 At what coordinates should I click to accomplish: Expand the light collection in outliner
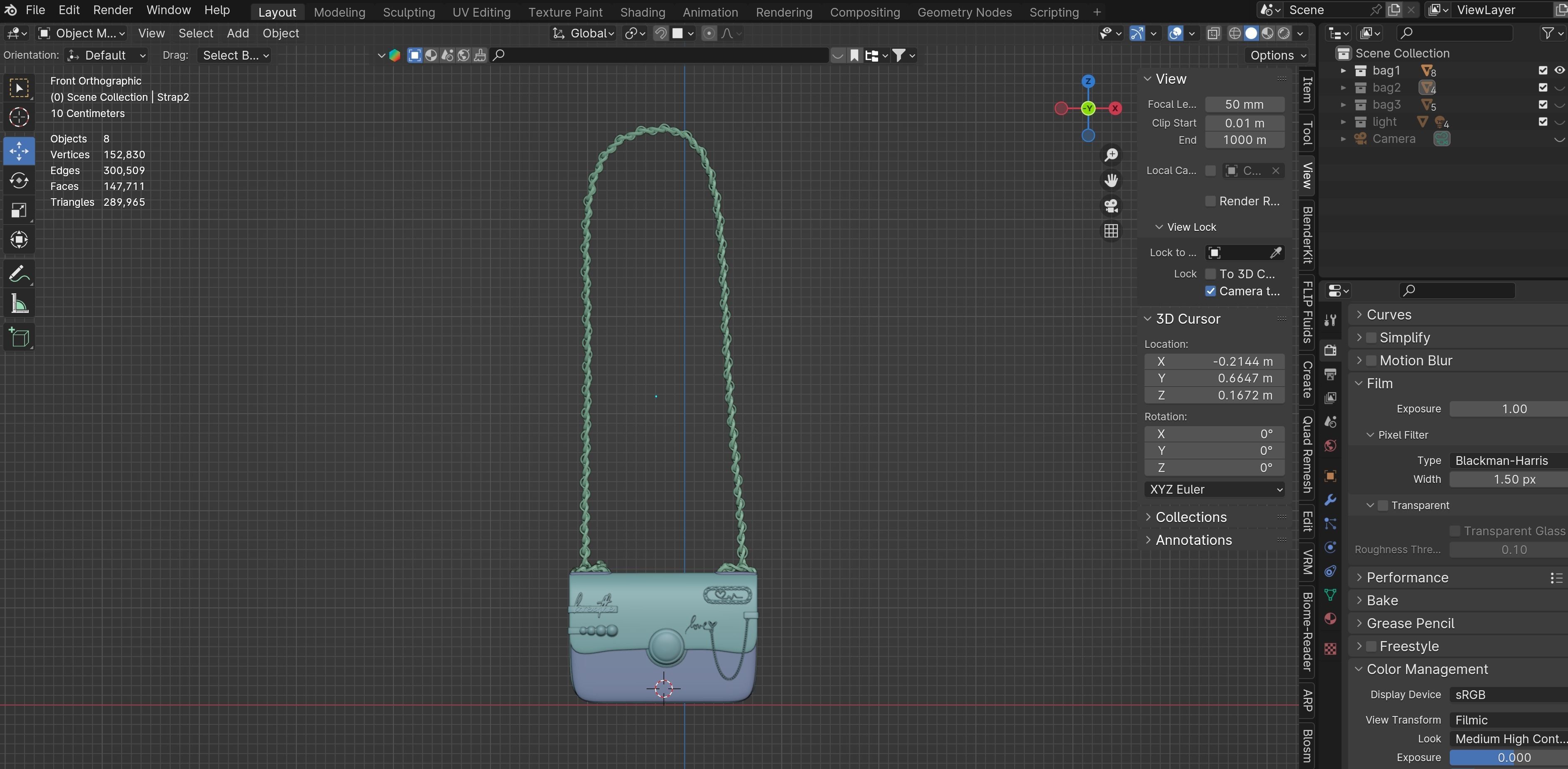(1343, 122)
